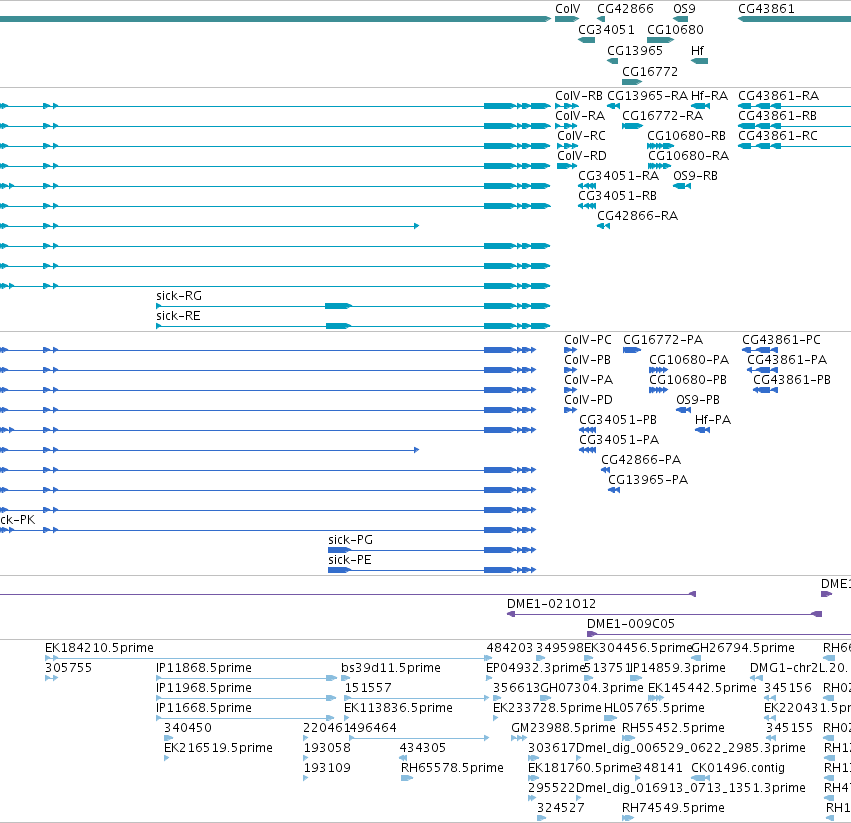Select the OS9 gene label
Image resolution: width=851 pixels, height=823 pixels.
coord(684,9)
